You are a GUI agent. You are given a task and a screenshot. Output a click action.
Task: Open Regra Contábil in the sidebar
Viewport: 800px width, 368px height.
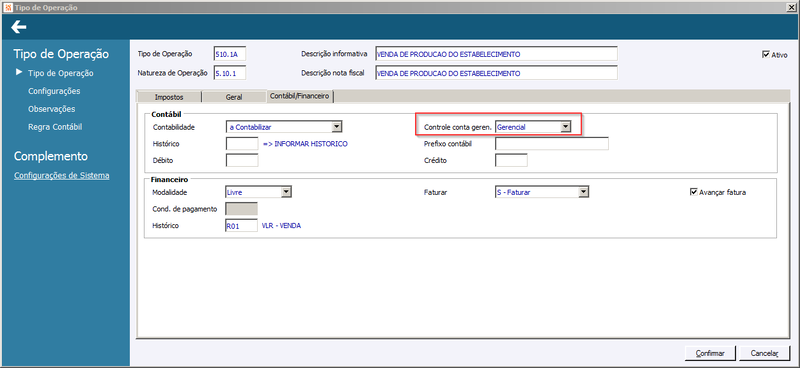pos(55,127)
